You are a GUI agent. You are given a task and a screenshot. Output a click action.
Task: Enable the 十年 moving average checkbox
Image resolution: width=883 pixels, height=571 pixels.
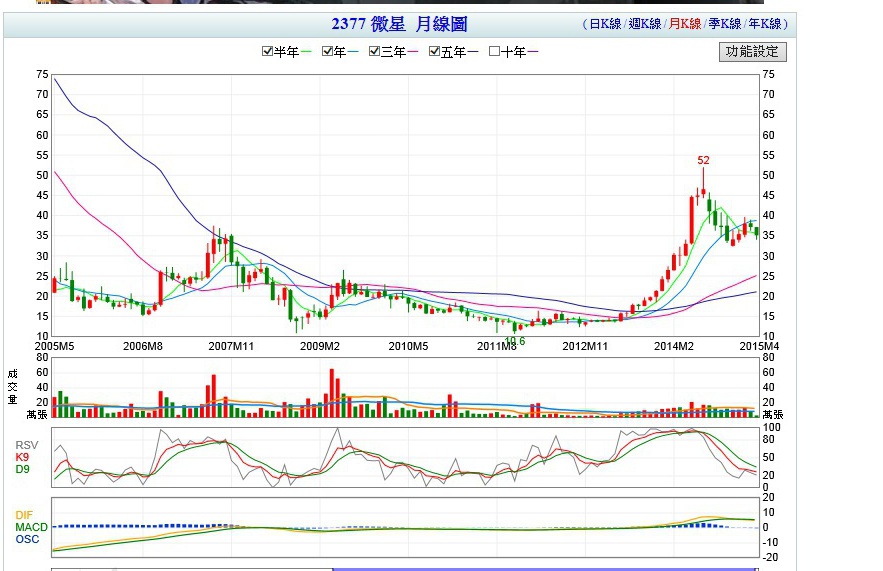494,51
